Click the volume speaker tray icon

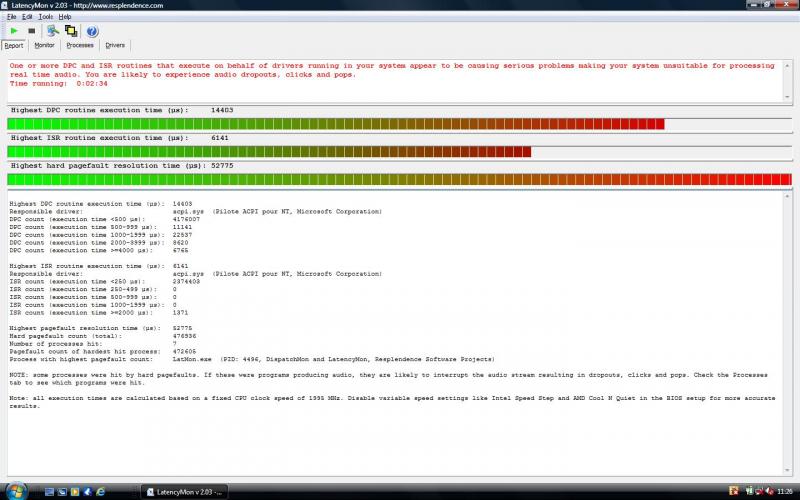770,491
